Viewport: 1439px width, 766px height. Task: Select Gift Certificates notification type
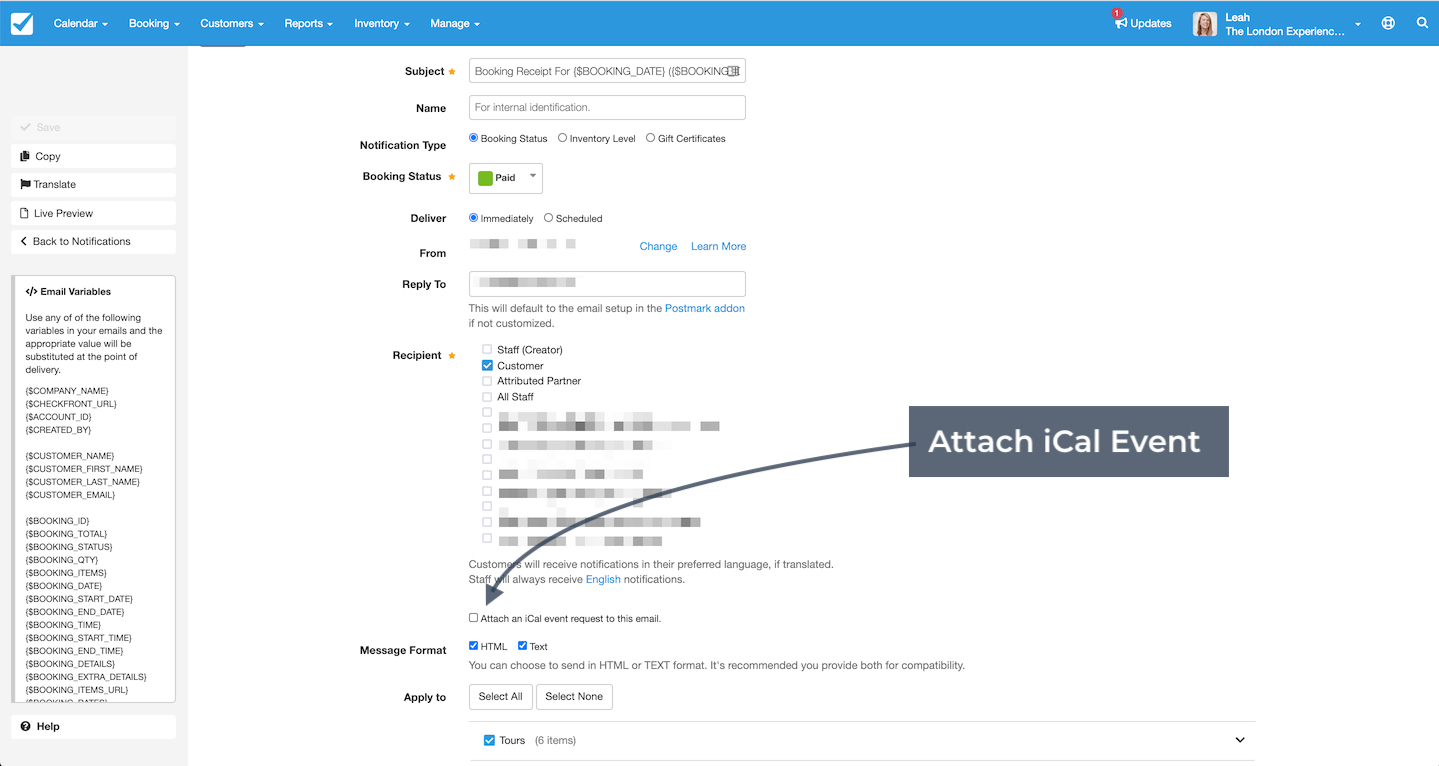(651, 138)
